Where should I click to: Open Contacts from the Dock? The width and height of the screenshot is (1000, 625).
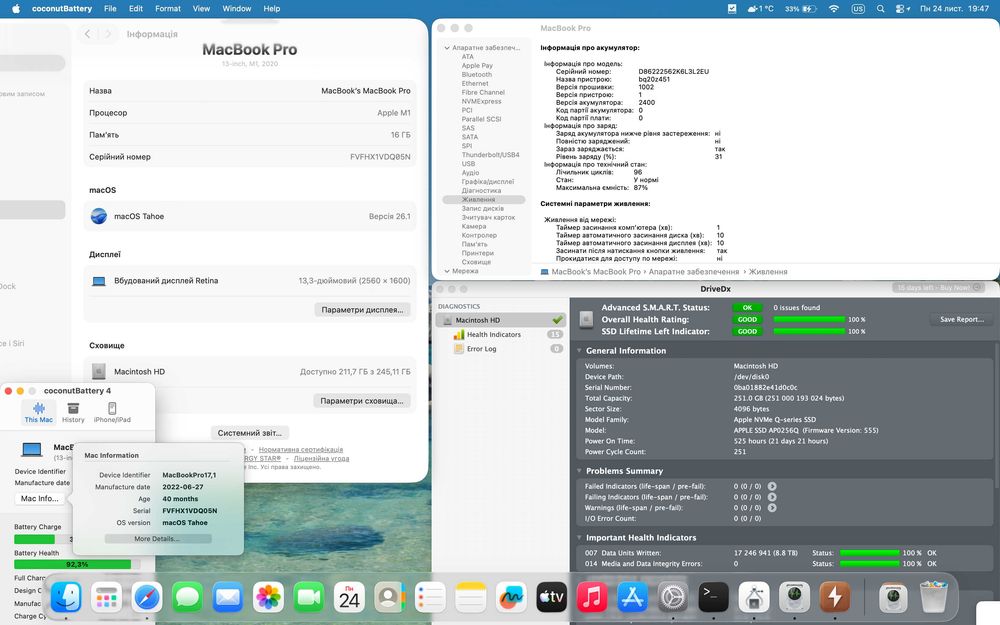tap(390, 598)
